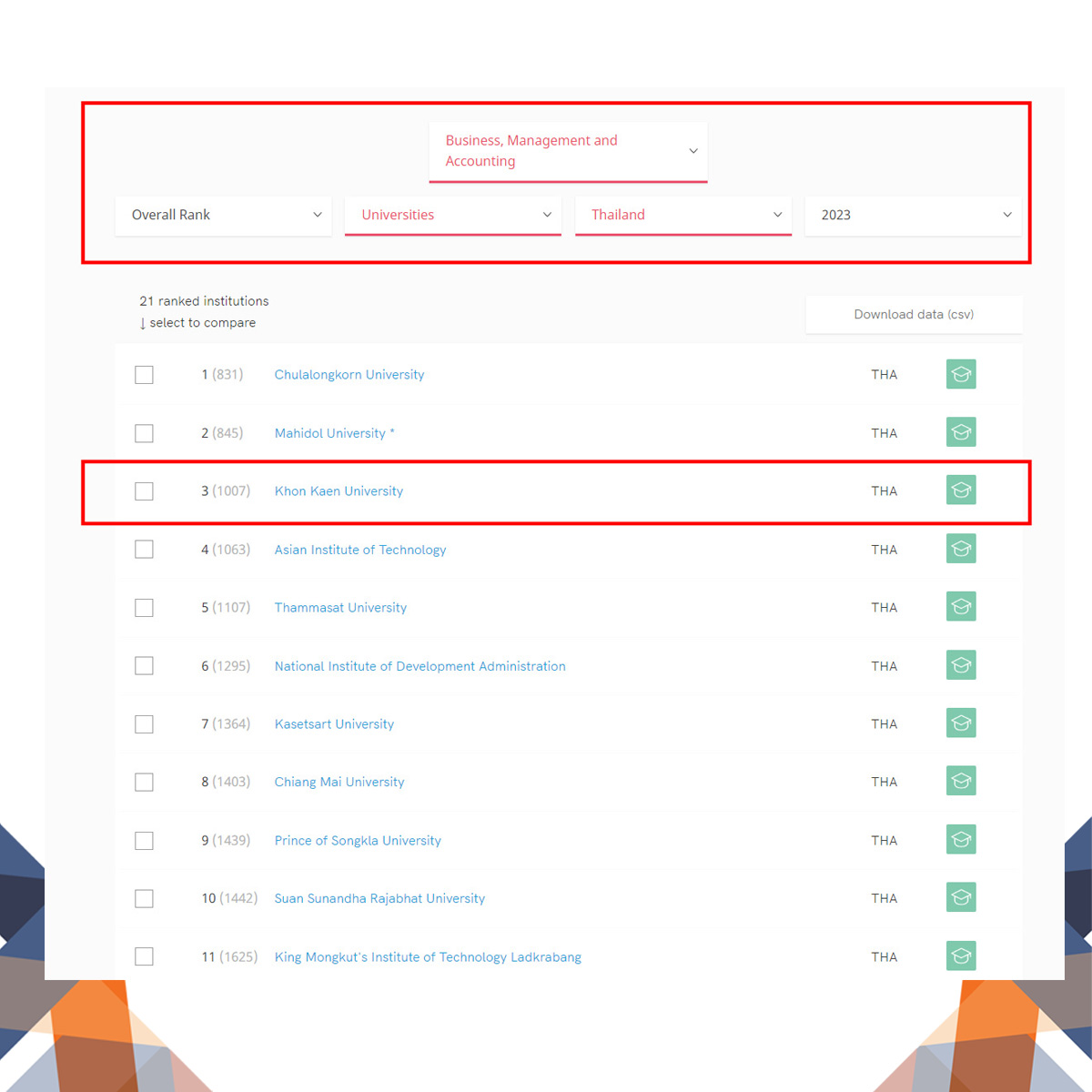Follow the Khon Kaen University link
The height and width of the screenshot is (1092, 1092).
coord(339,490)
